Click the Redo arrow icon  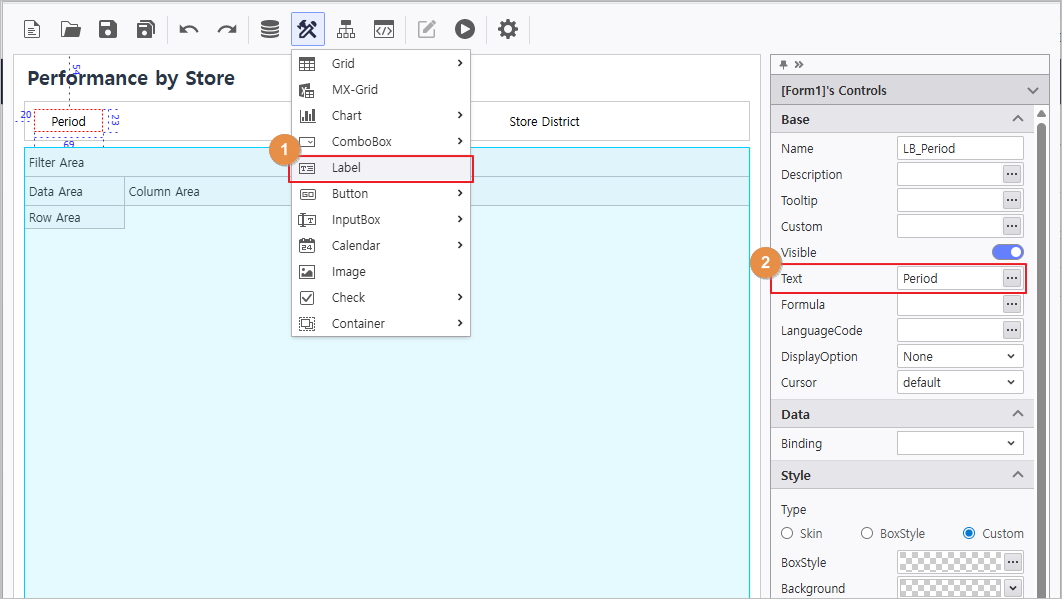click(227, 29)
